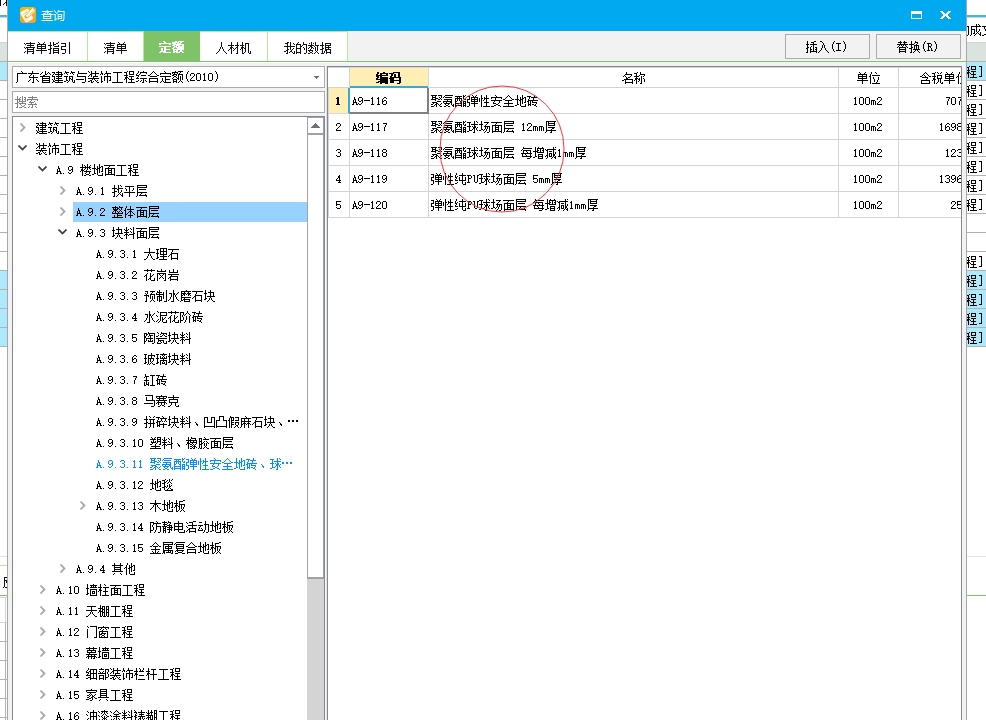Select A.9.3.14 防静电活动地板 item

click(164, 527)
